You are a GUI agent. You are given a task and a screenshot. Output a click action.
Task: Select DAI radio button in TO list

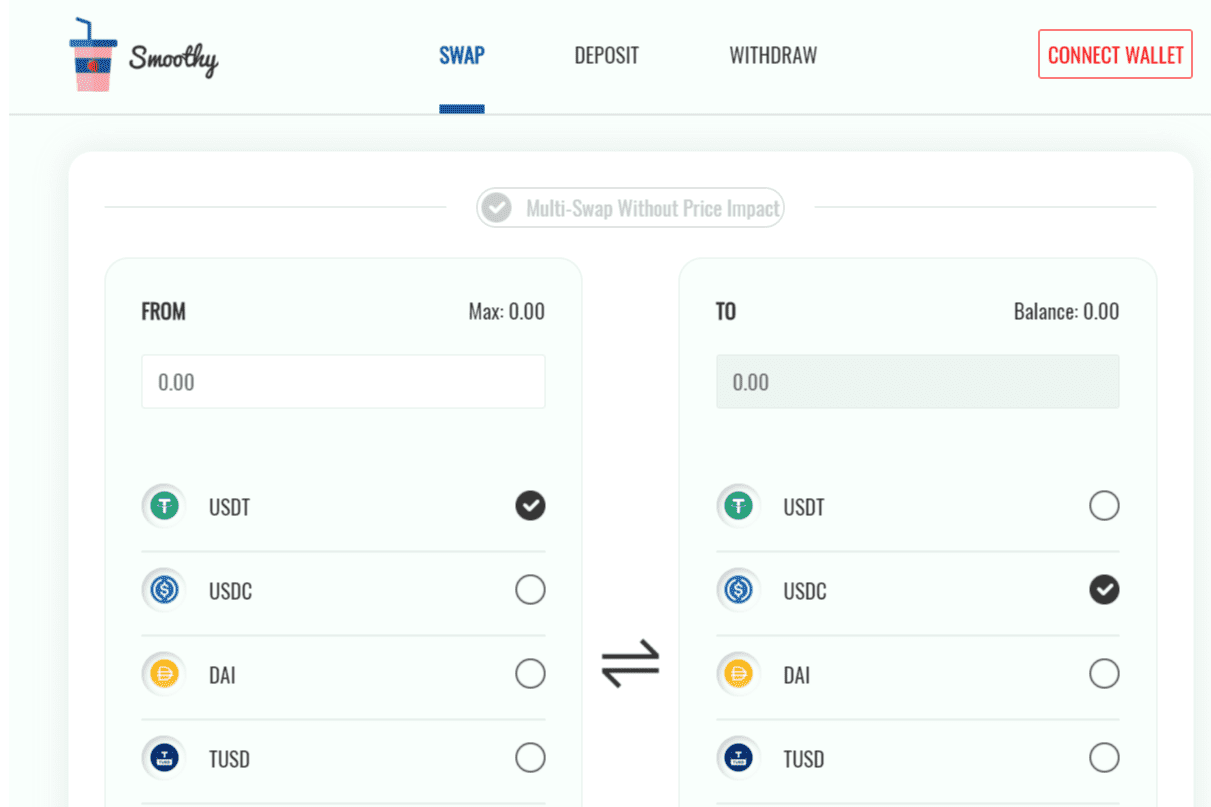click(1104, 674)
